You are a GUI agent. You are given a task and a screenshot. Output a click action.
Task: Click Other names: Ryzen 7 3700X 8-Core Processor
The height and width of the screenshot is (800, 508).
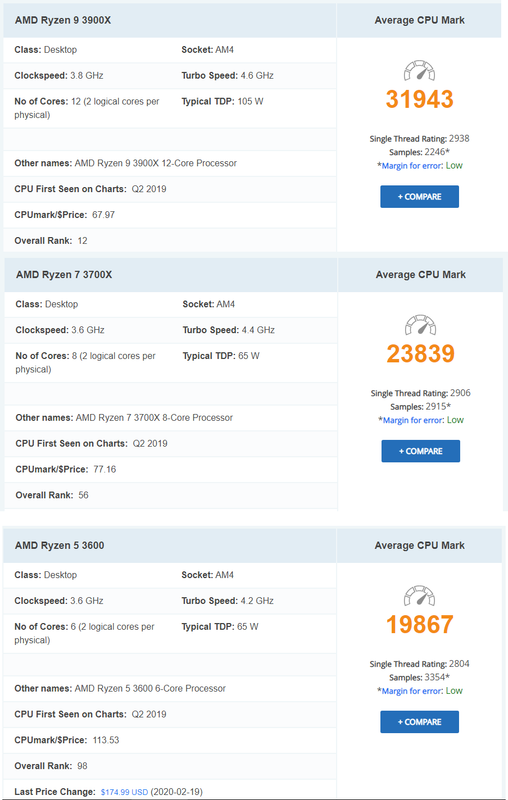[124, 418]
